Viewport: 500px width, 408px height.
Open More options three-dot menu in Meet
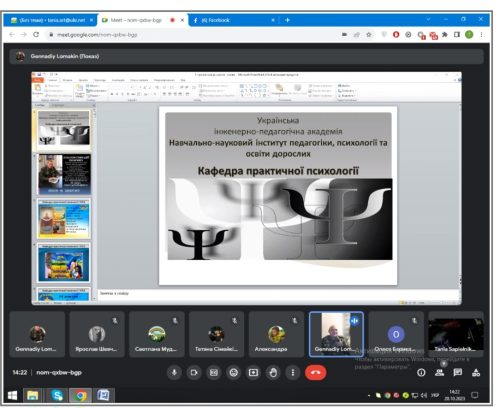point(293,372)
